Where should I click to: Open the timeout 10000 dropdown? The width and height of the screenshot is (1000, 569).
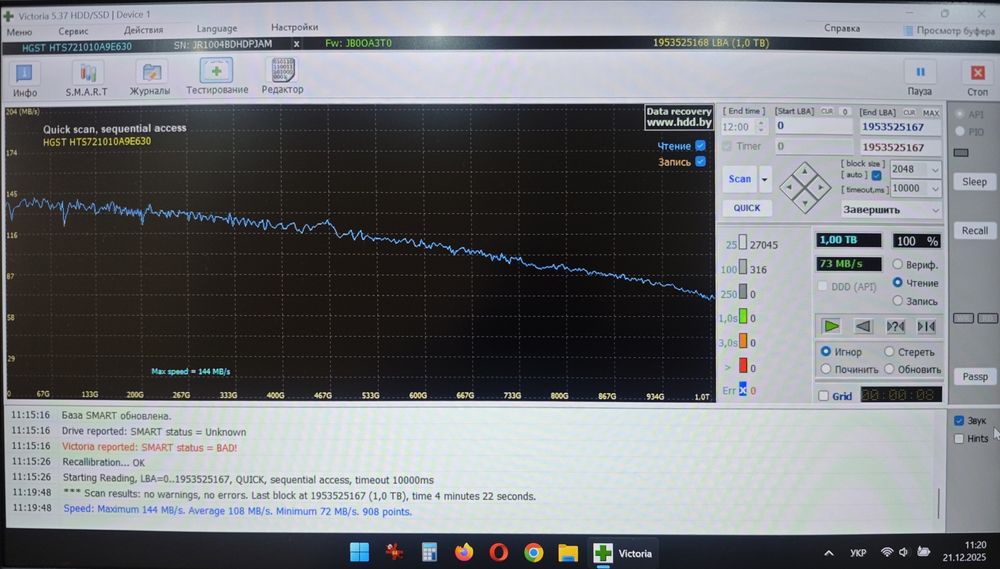click(935, 189)
